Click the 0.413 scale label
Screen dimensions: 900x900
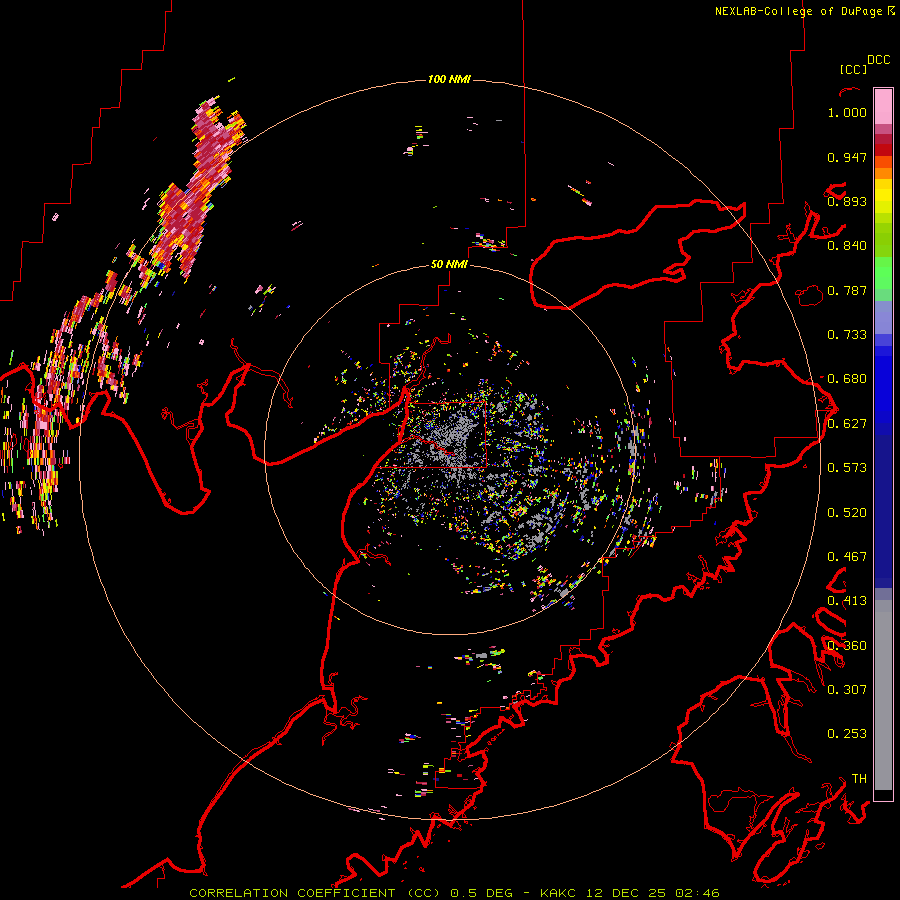coord(847,601)
